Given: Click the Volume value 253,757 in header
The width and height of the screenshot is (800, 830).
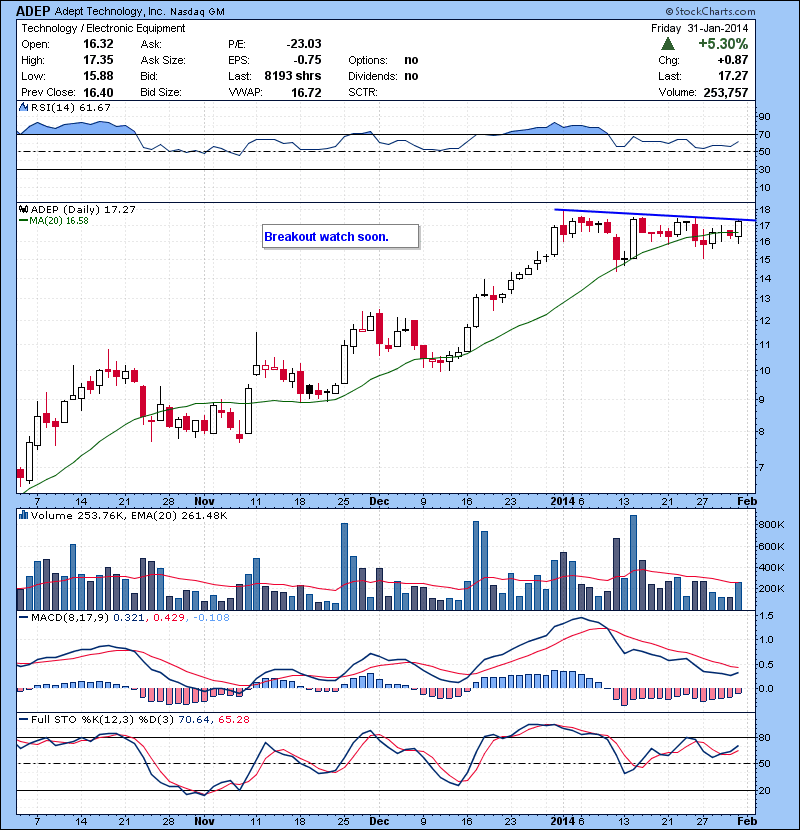Looking at the screenshot, I should click(x=726, y=92).
